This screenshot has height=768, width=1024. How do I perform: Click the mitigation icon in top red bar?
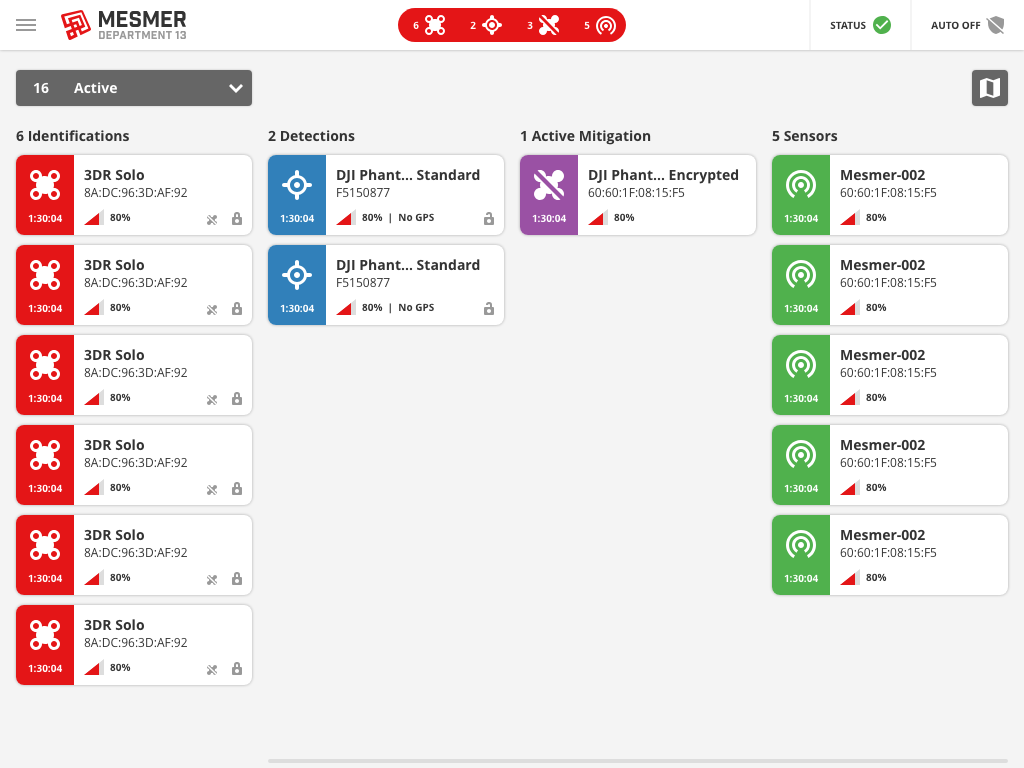tap(548, 25)
